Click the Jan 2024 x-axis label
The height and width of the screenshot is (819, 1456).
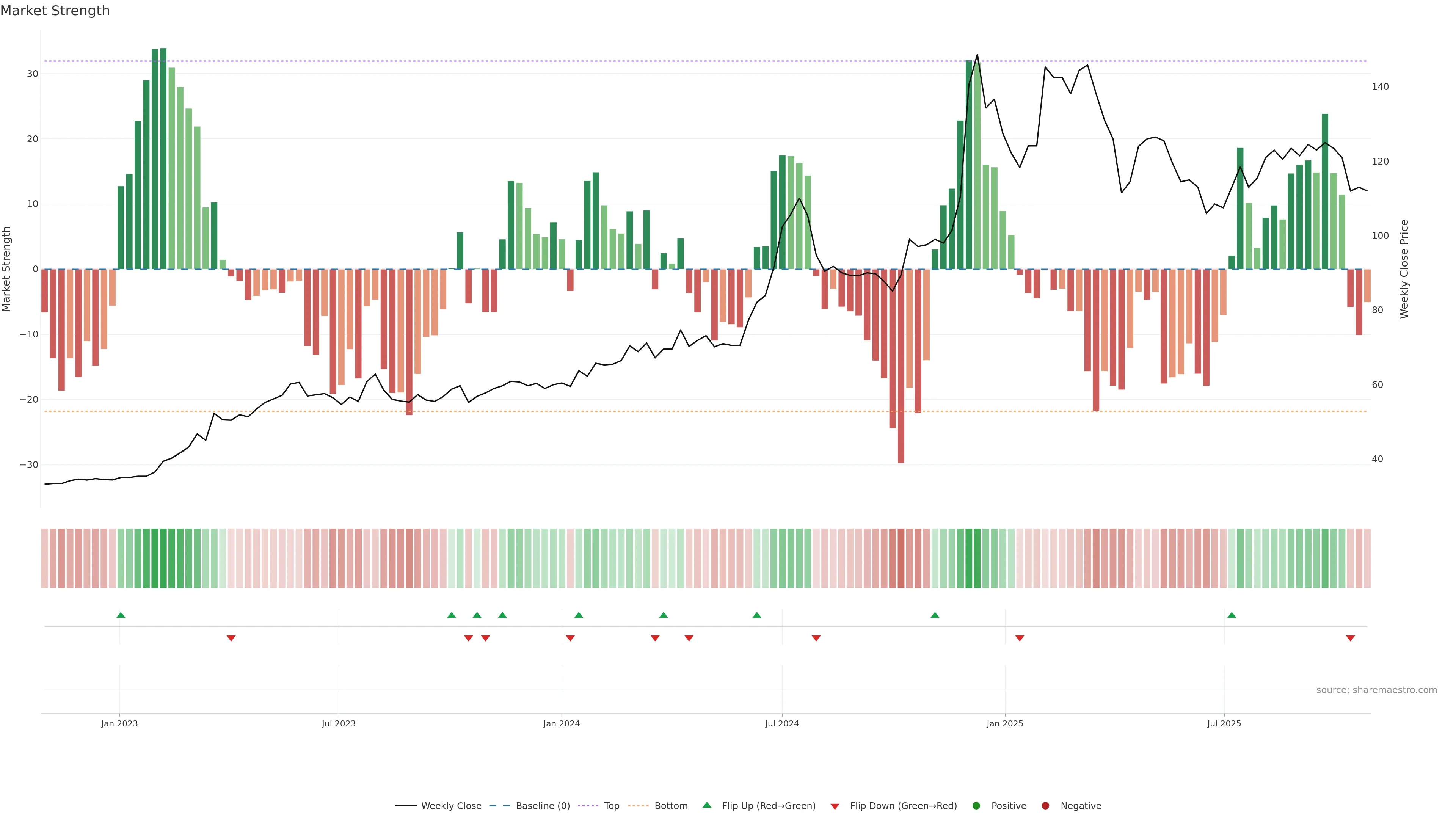click(x=561, y=723)
